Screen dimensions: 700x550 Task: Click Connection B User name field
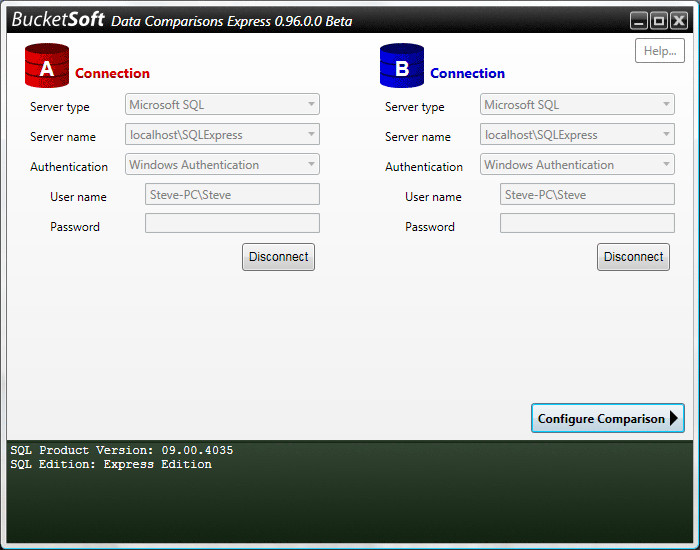(x=587, y=194)
